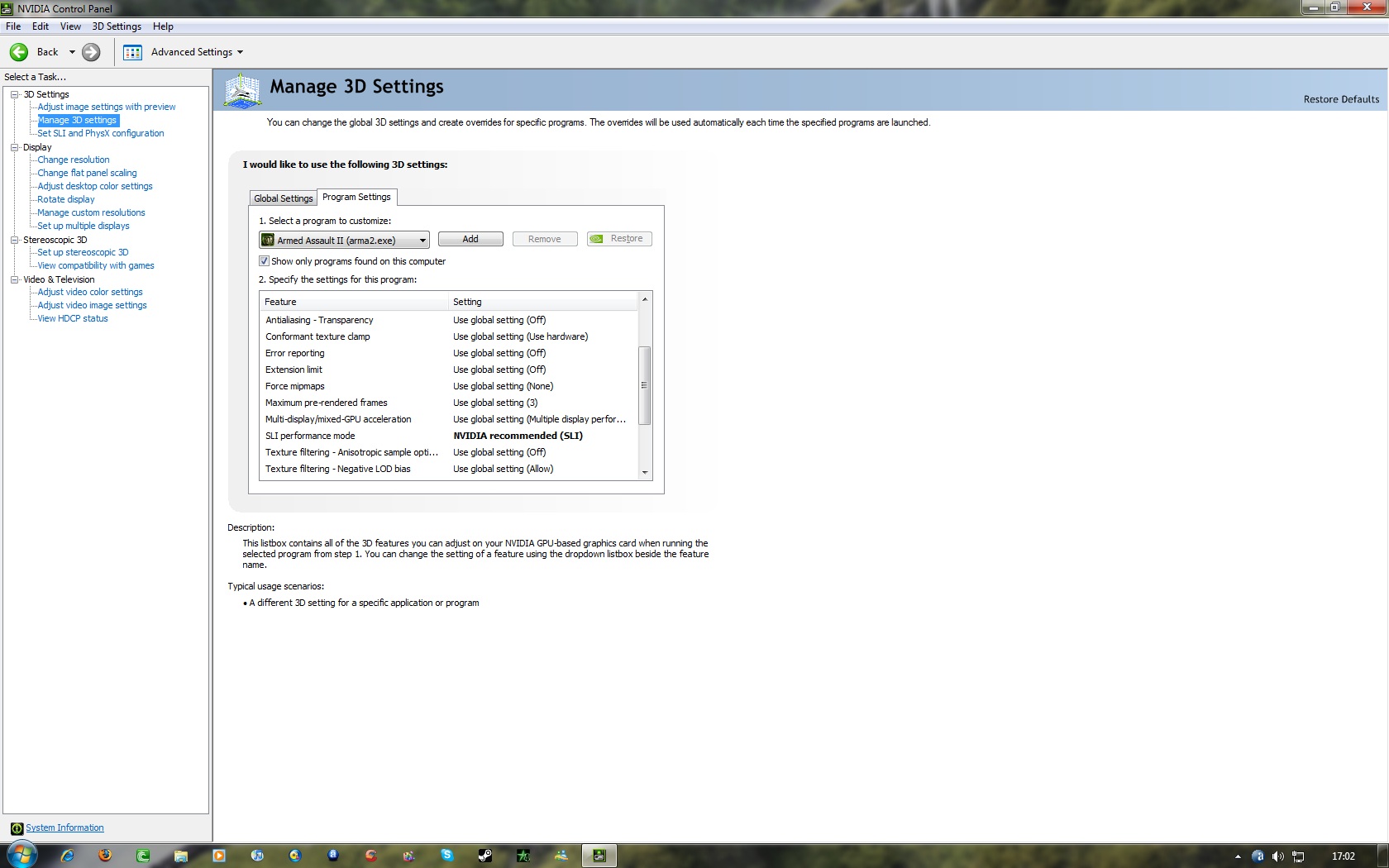Select SLI performance mode setting value

point(518,436)
